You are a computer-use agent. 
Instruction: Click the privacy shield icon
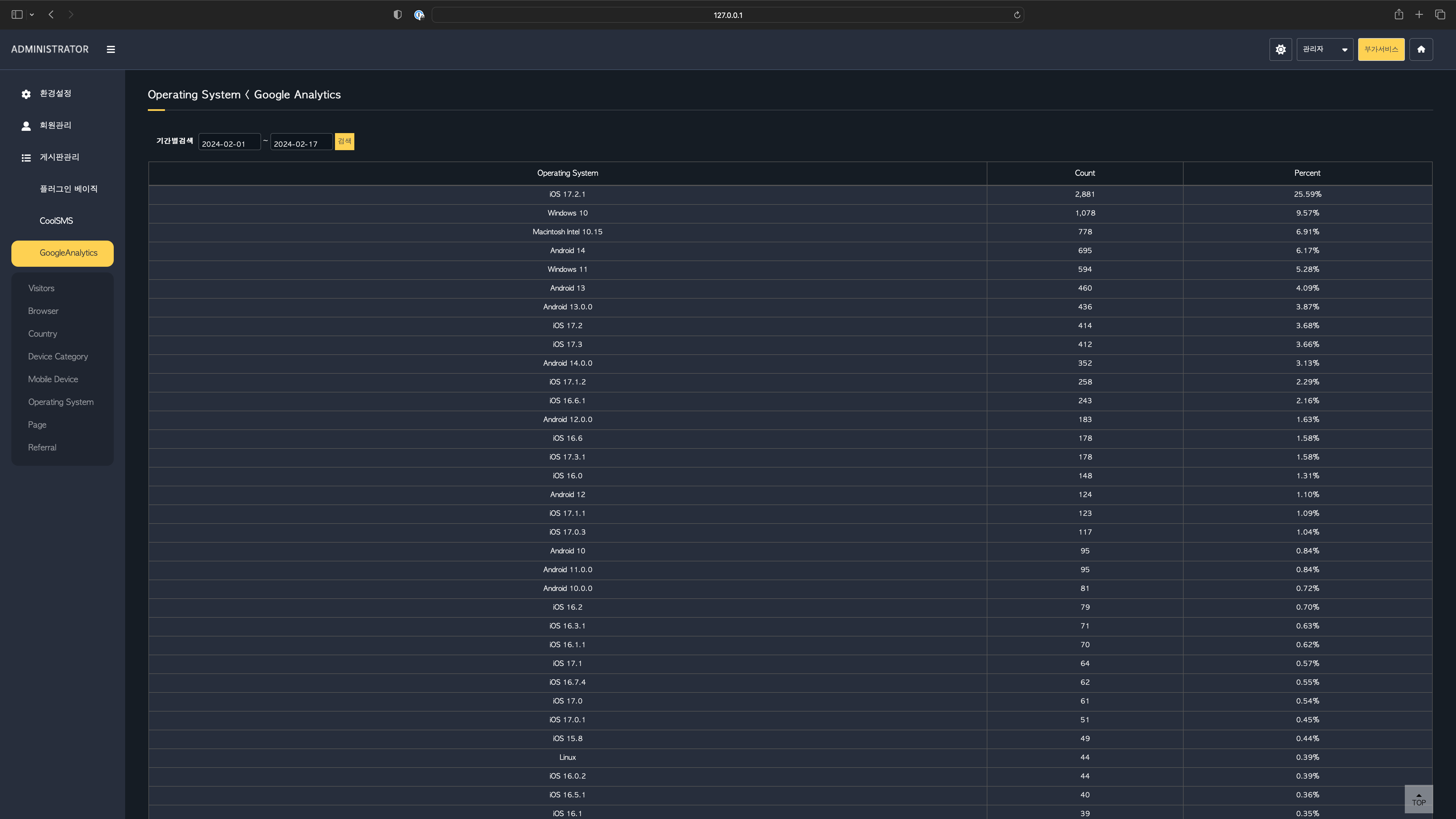coord(397,15)
